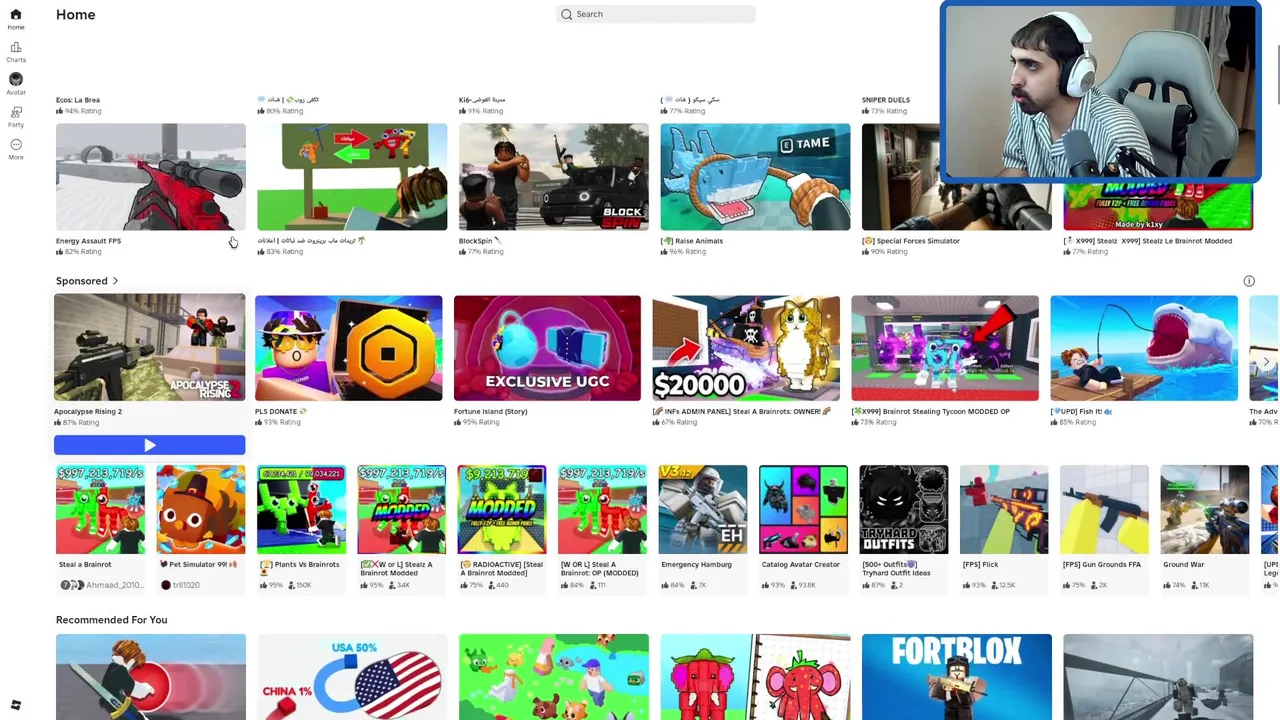Open strawberry elephant recommended thumbnail
Screen dimensions: 1280x720
point(755,677)
